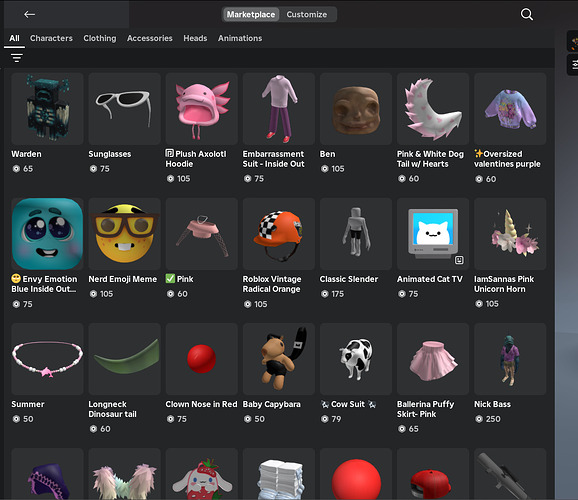578x500 pixels.
Task: Click the emote badge on Animated Cat TV
Action: [x=459, y=260]
